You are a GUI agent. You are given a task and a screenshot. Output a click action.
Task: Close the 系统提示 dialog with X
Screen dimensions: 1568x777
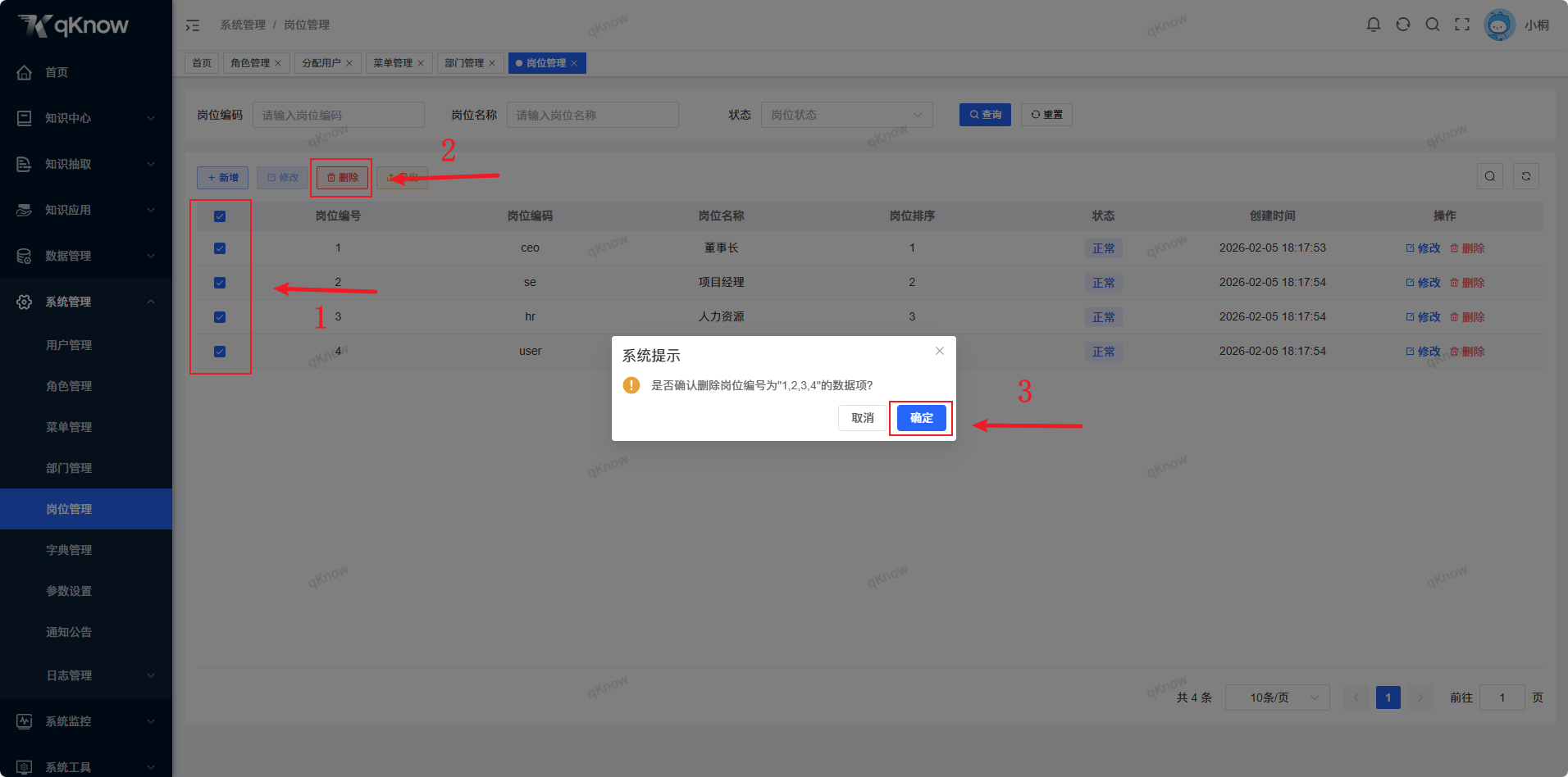[x=940, y=351]
